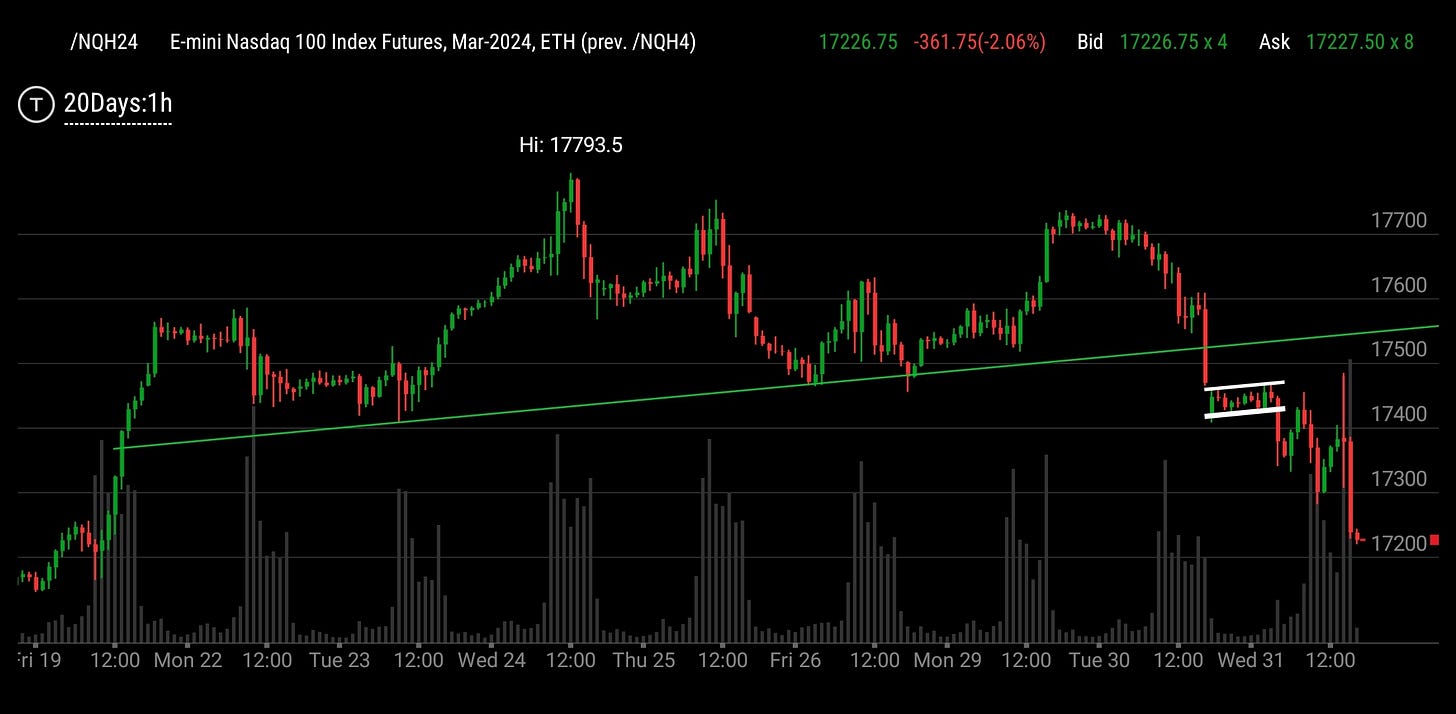Click the 17600 price axis label

tap(1399, 285)
